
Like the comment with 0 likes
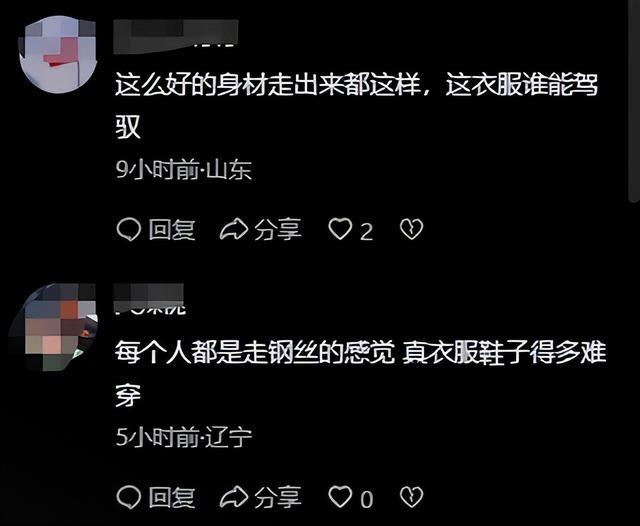pos(340,497)
